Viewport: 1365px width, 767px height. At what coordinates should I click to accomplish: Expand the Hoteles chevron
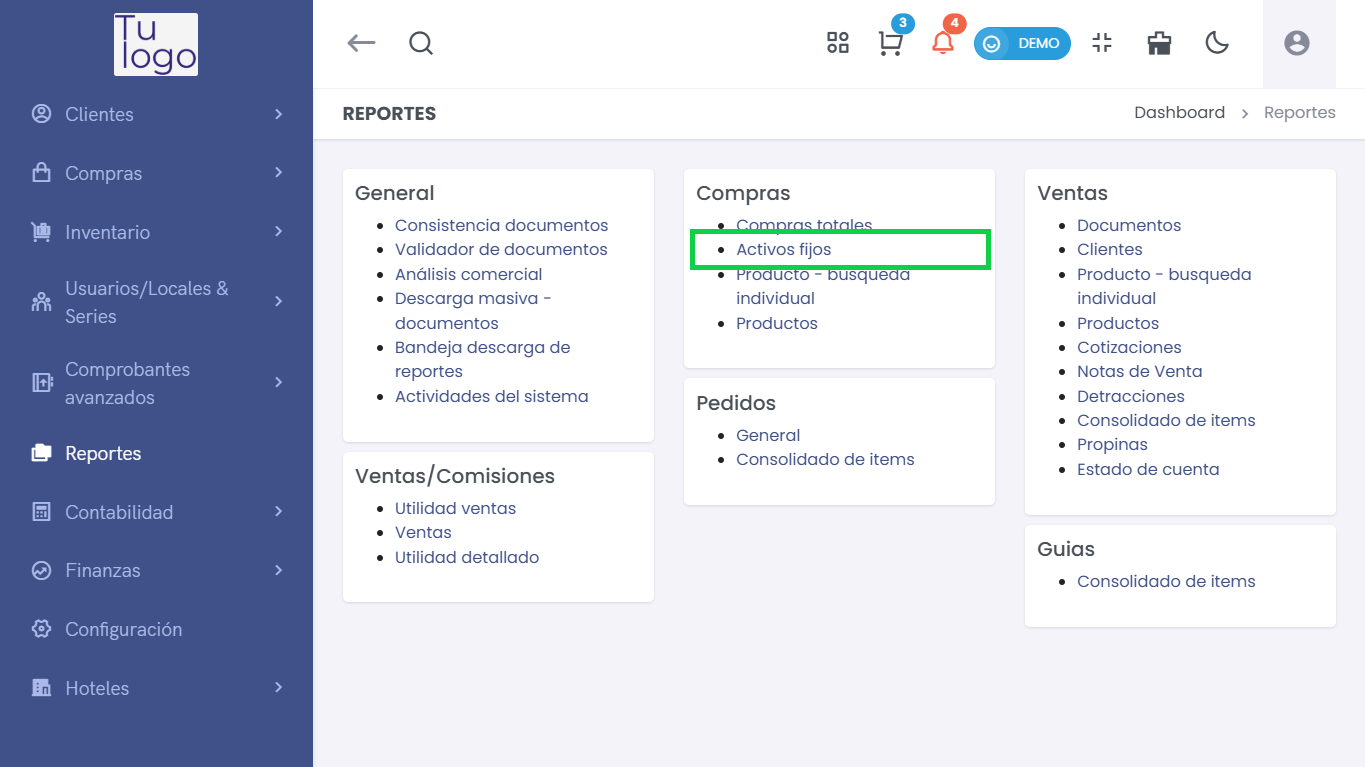coord(278,688)
